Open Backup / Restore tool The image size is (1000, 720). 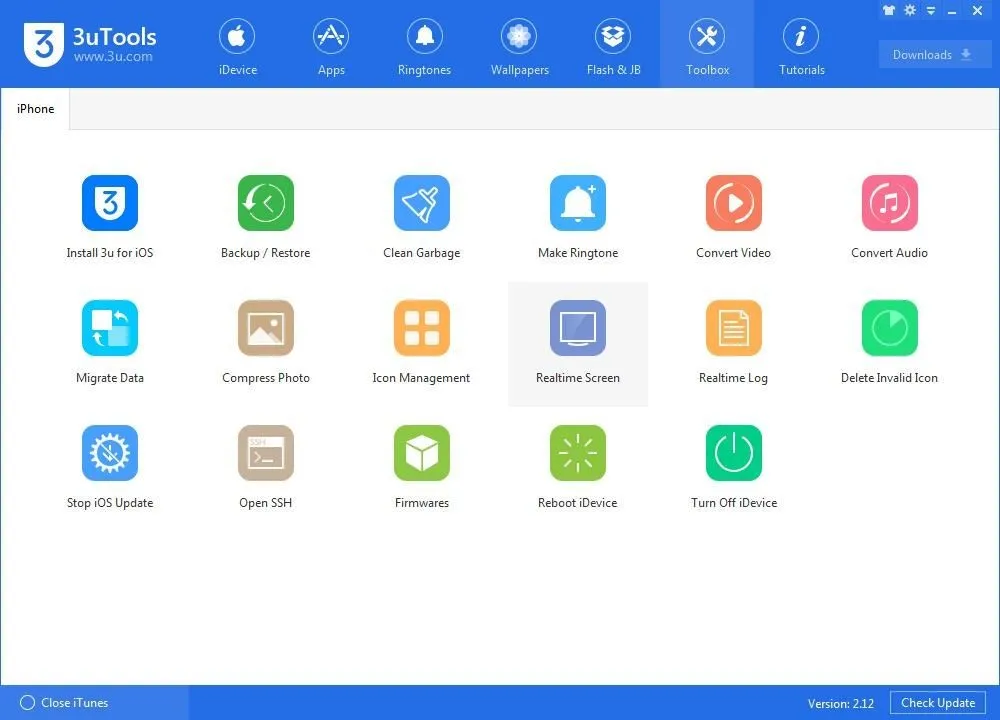coord(265,204)
